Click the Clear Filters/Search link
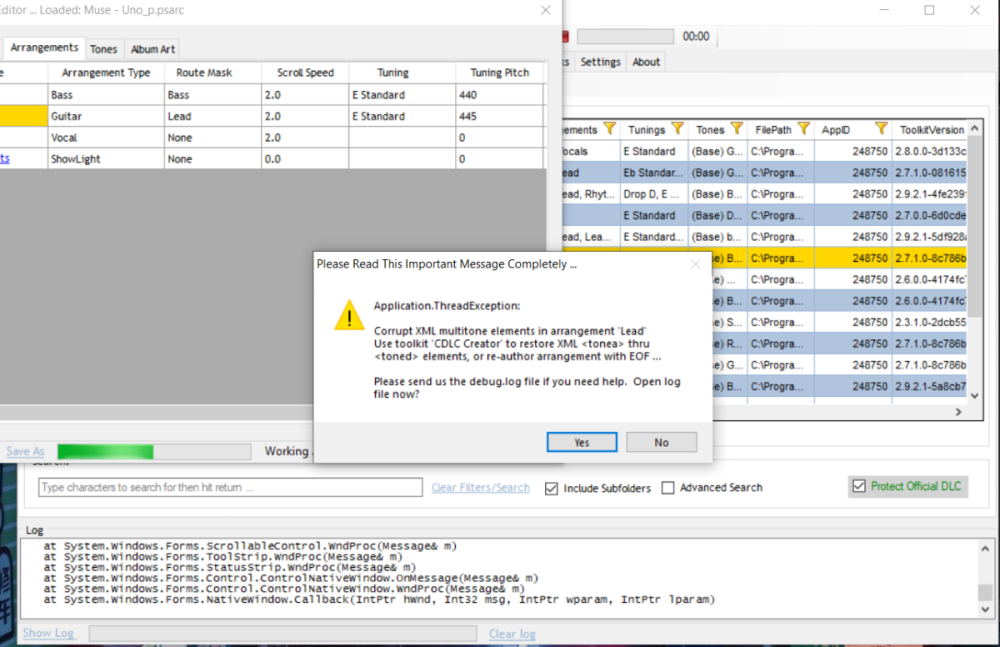 480,488
